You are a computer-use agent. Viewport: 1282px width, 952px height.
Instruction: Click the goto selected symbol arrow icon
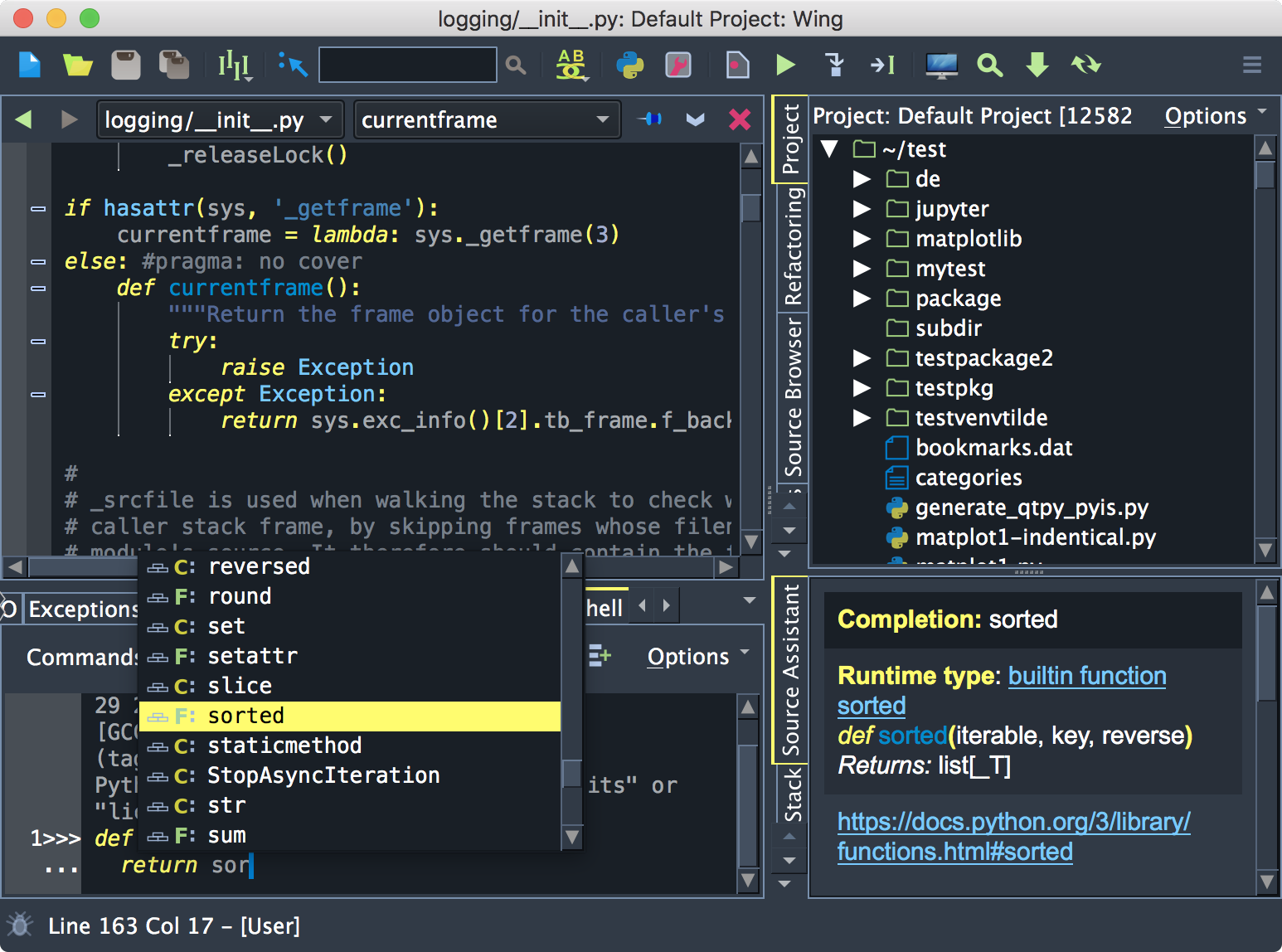(294, 65)
